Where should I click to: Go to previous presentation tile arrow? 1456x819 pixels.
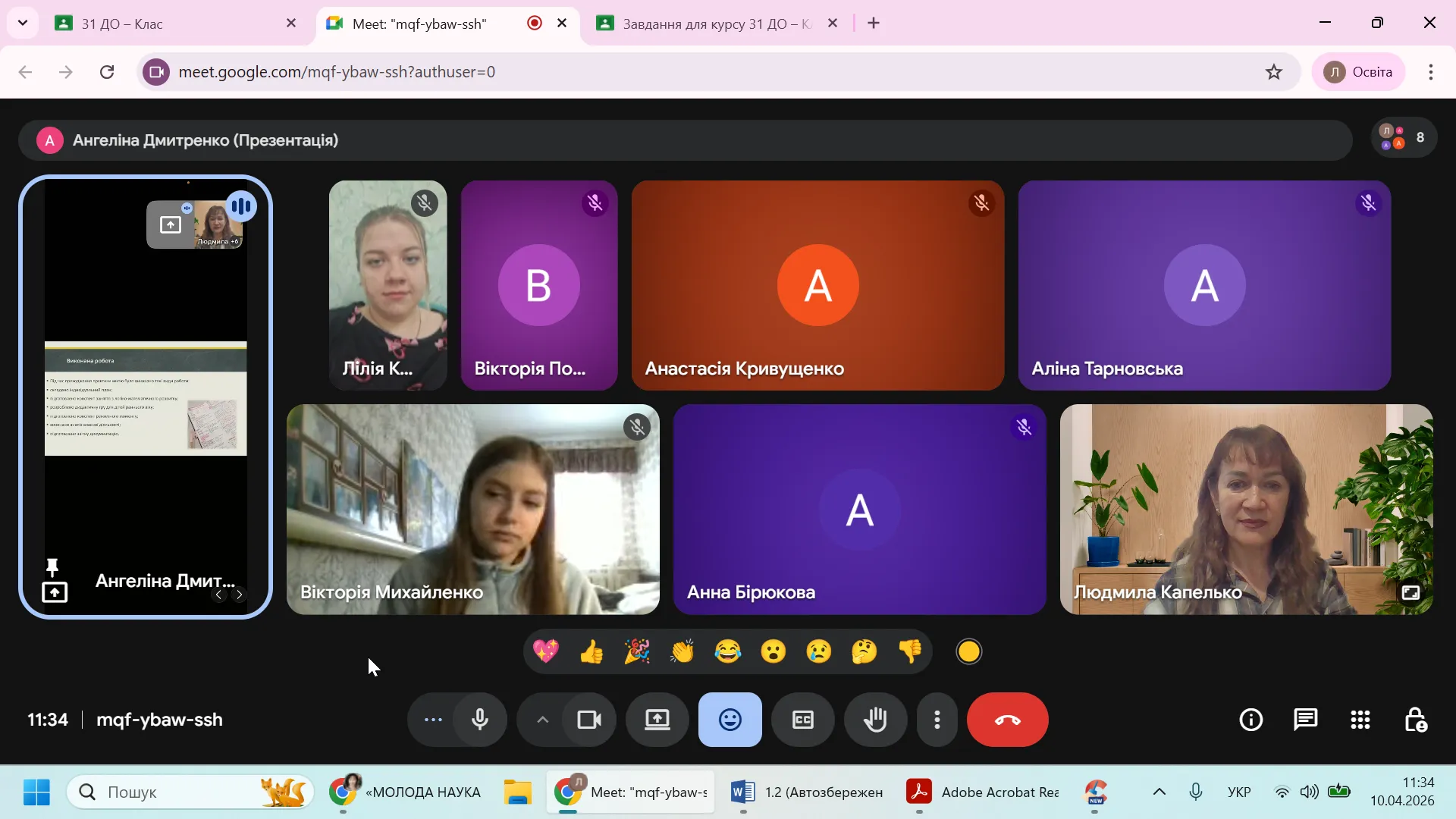point(218,595)
